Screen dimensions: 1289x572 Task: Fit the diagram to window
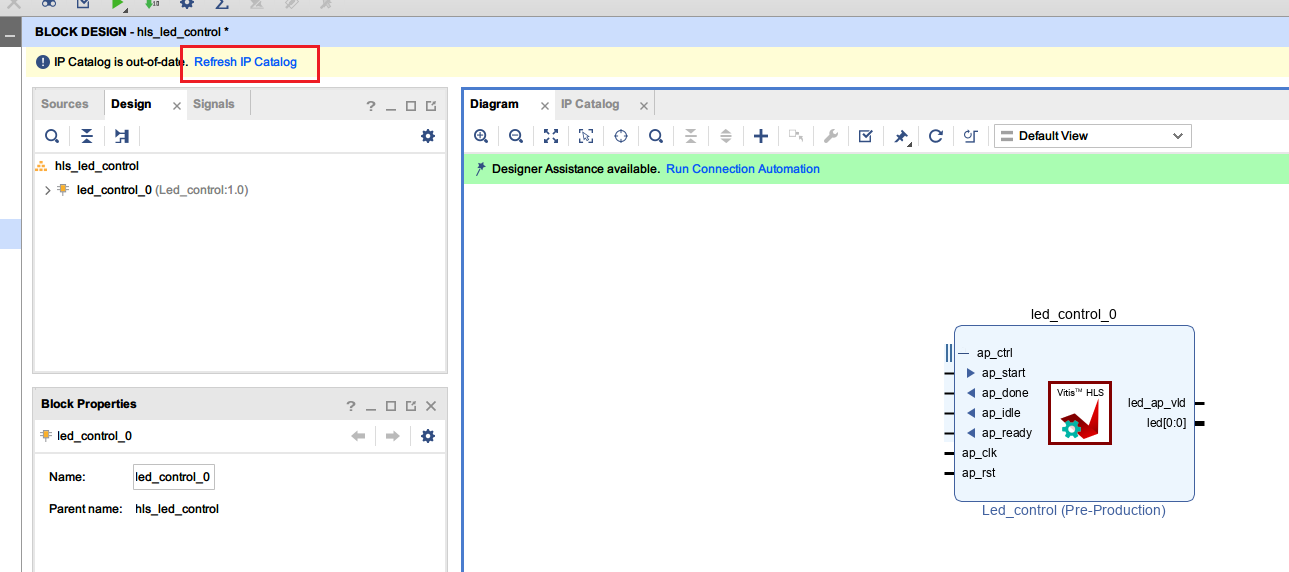(551, 136)
